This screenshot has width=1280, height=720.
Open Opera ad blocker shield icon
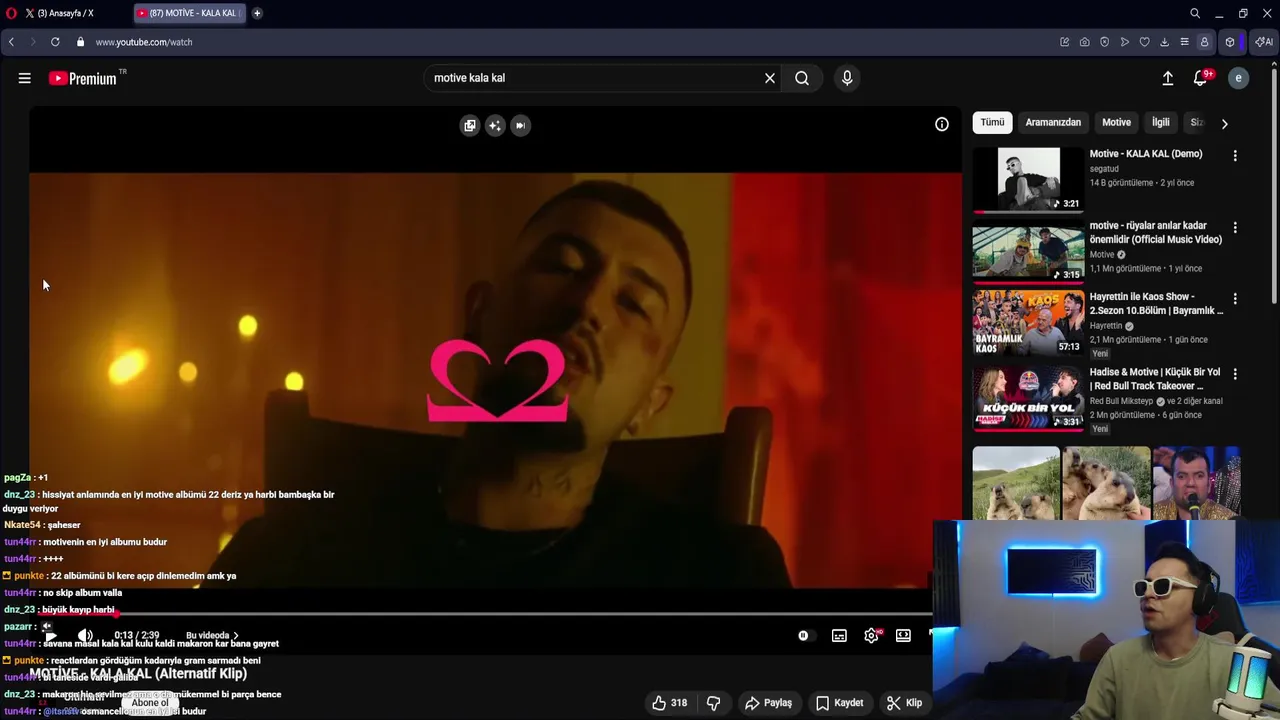coord(1104,42)
